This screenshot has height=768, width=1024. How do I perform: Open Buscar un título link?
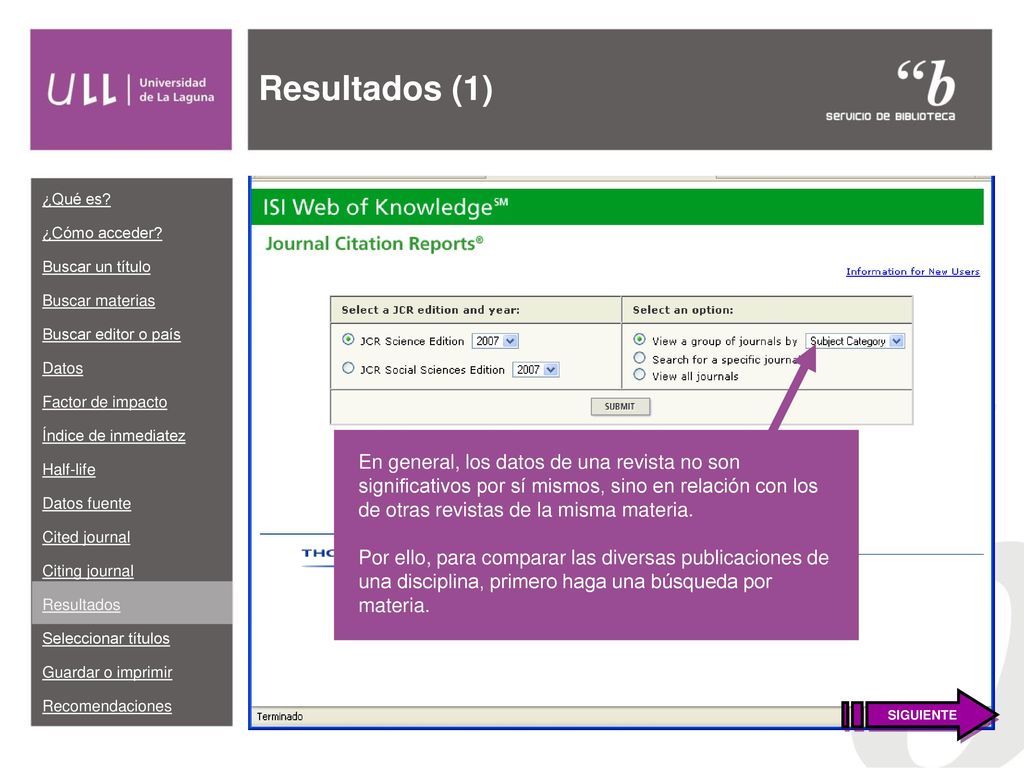point(96,267)
